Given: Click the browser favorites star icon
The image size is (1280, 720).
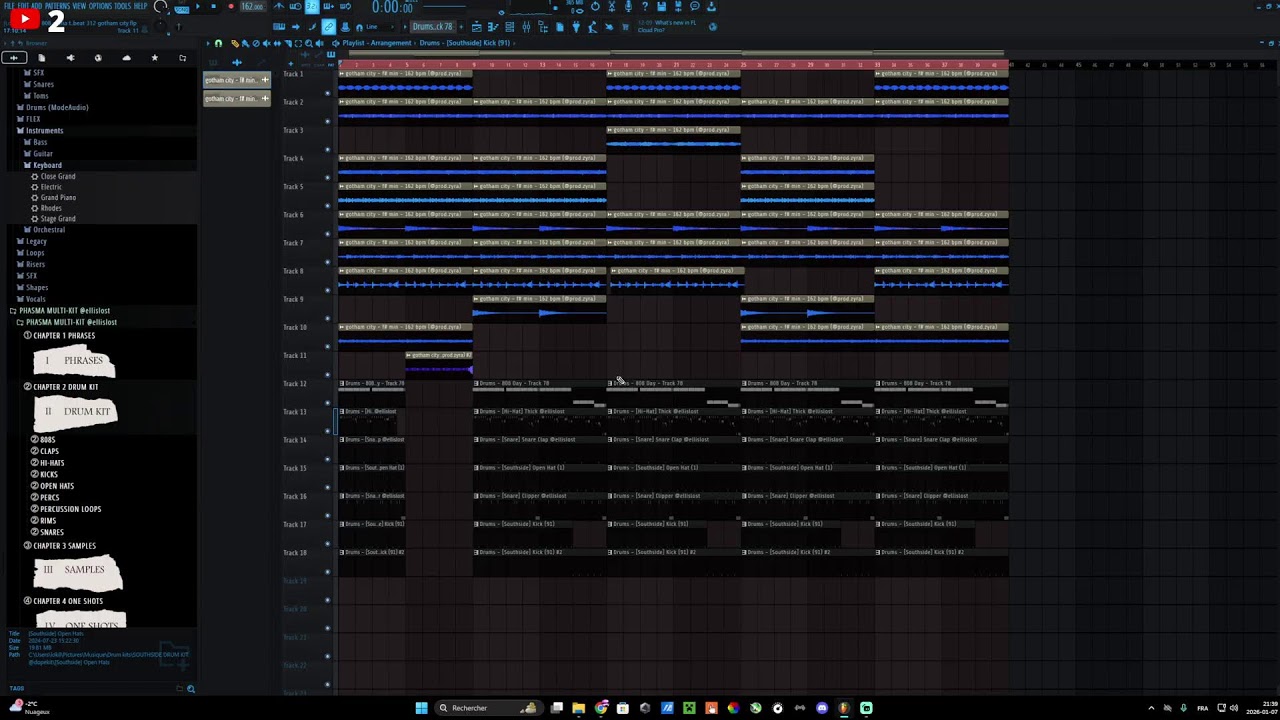Looking at the screenshot, I should pos(154,58).
